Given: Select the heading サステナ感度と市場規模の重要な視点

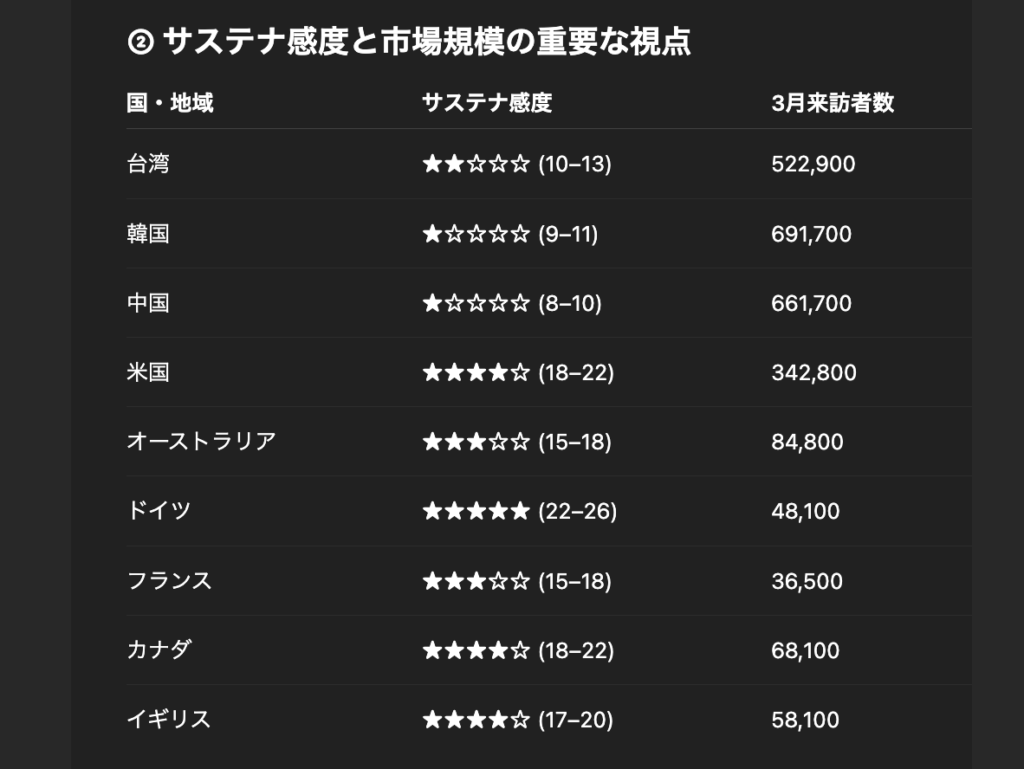Looking at the screenshot, I should point(426,42).
